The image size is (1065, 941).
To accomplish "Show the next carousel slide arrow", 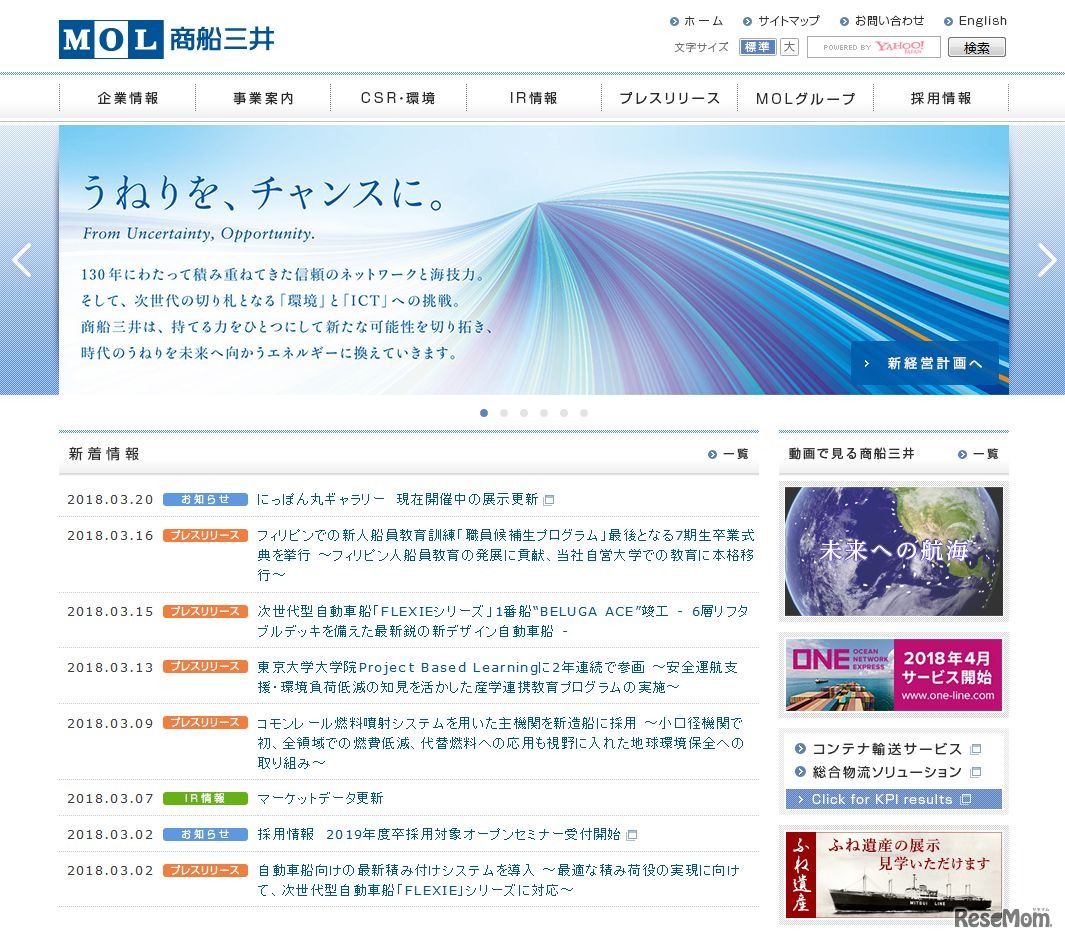I will [x=1047, y=260].
